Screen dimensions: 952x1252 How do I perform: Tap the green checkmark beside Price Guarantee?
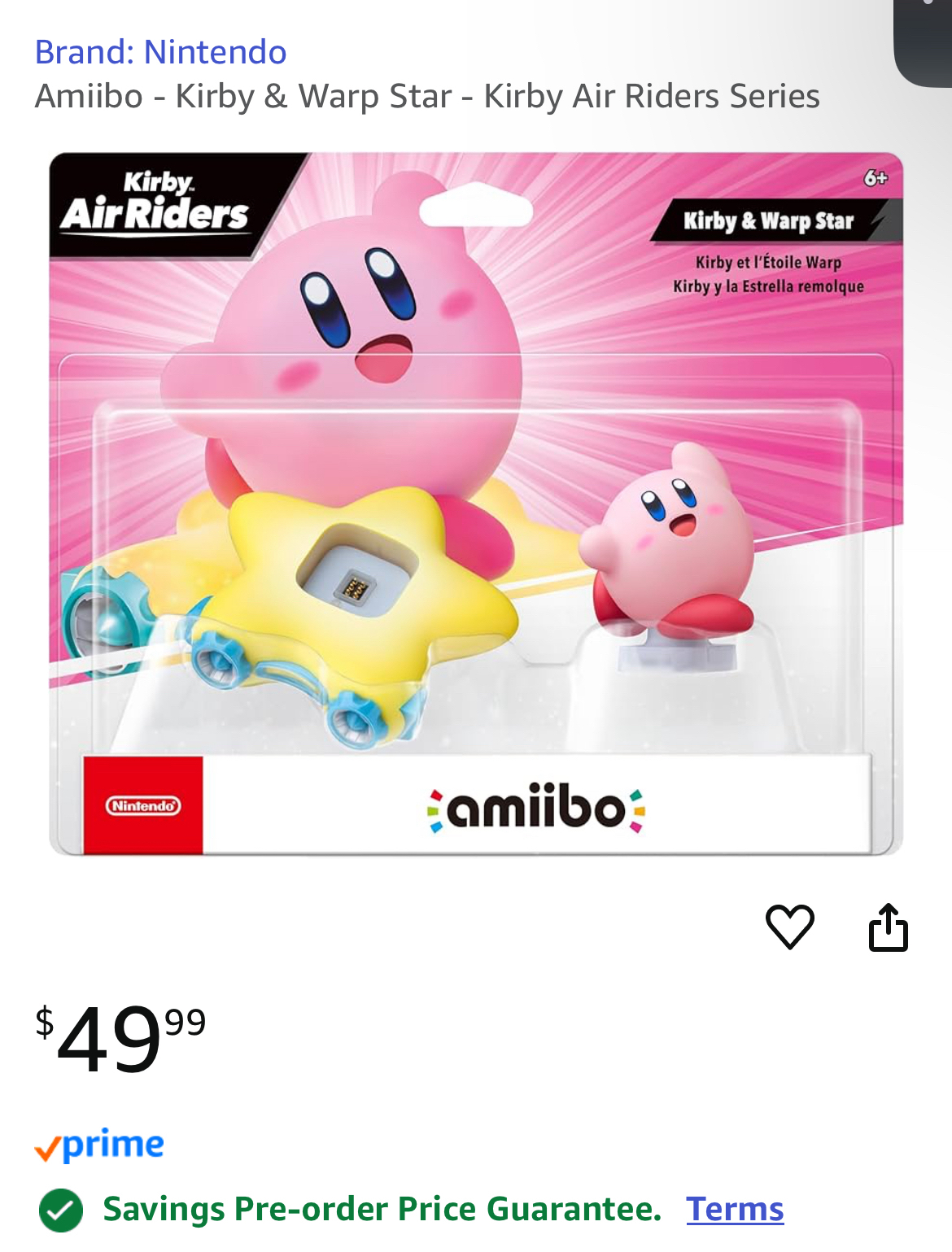coord(61,1210)
